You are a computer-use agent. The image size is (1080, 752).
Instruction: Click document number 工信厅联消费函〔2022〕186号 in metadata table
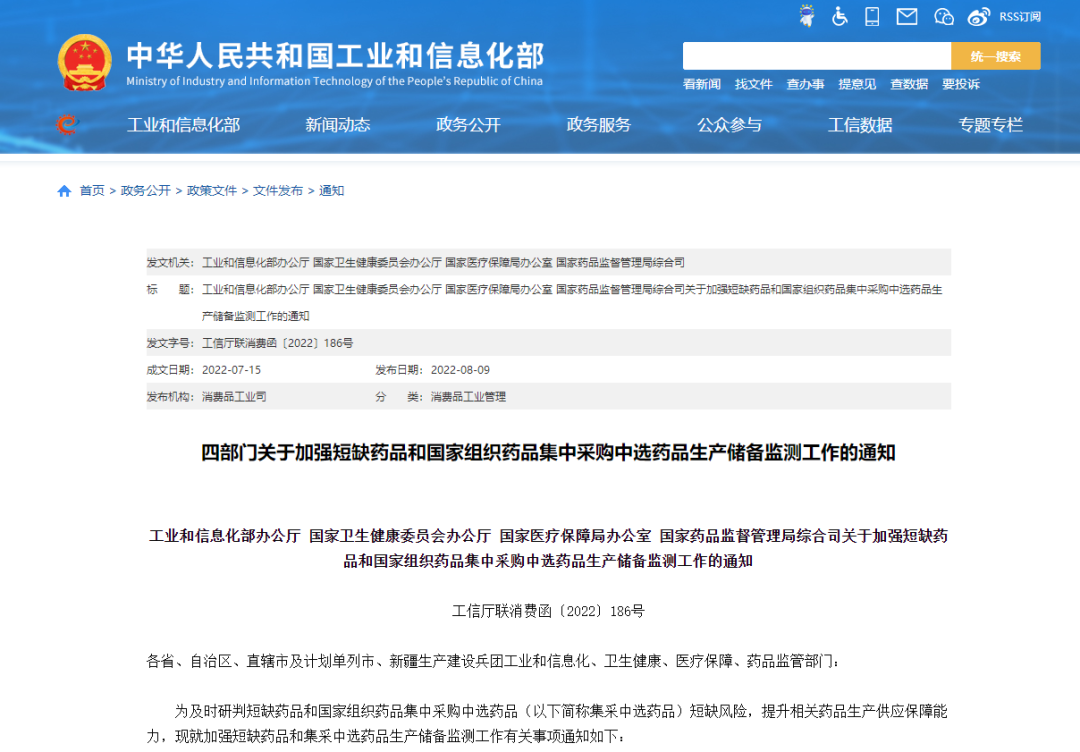[277, 343]
